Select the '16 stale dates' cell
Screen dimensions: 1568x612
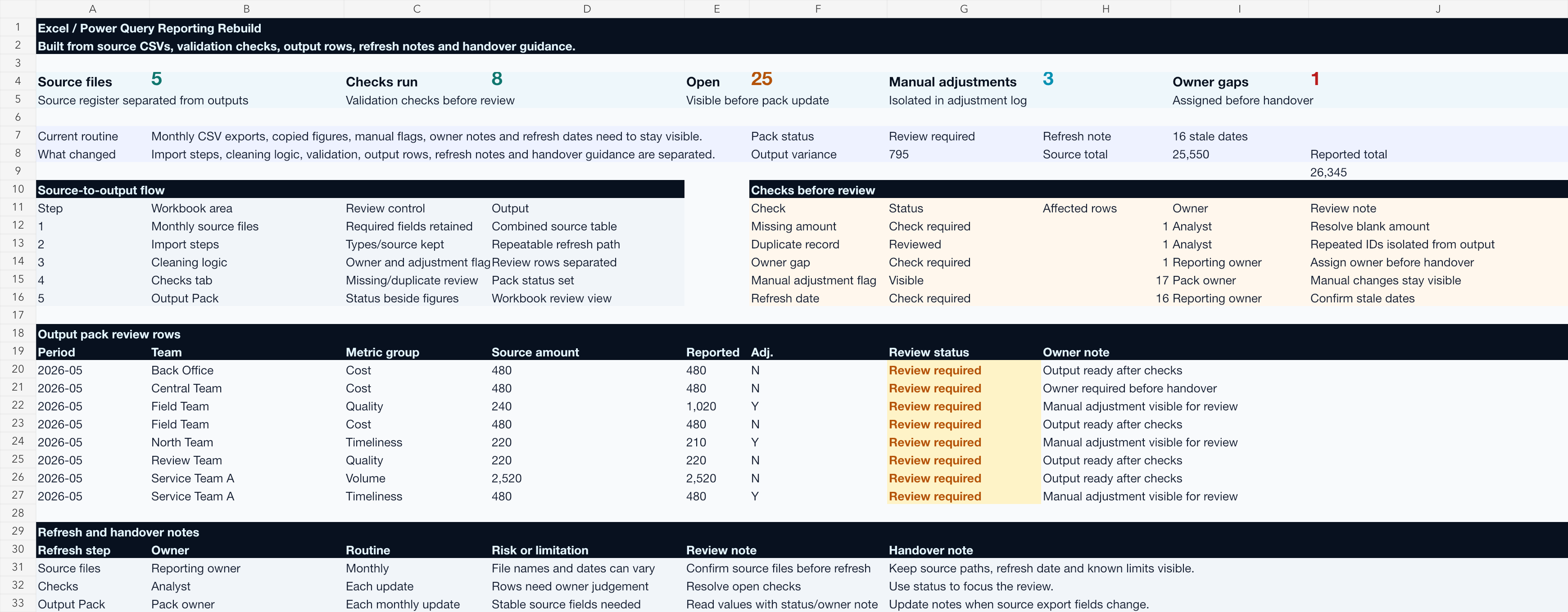click(1210, 136)
